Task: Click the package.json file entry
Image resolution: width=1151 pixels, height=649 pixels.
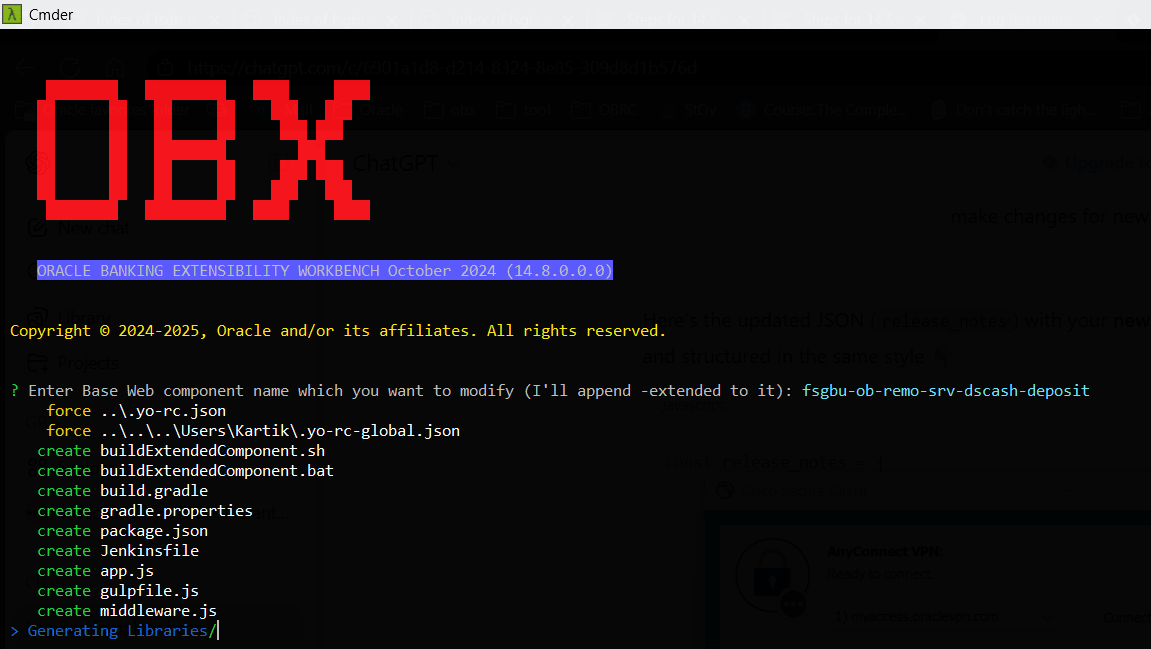Action: [x=154, y=531]
